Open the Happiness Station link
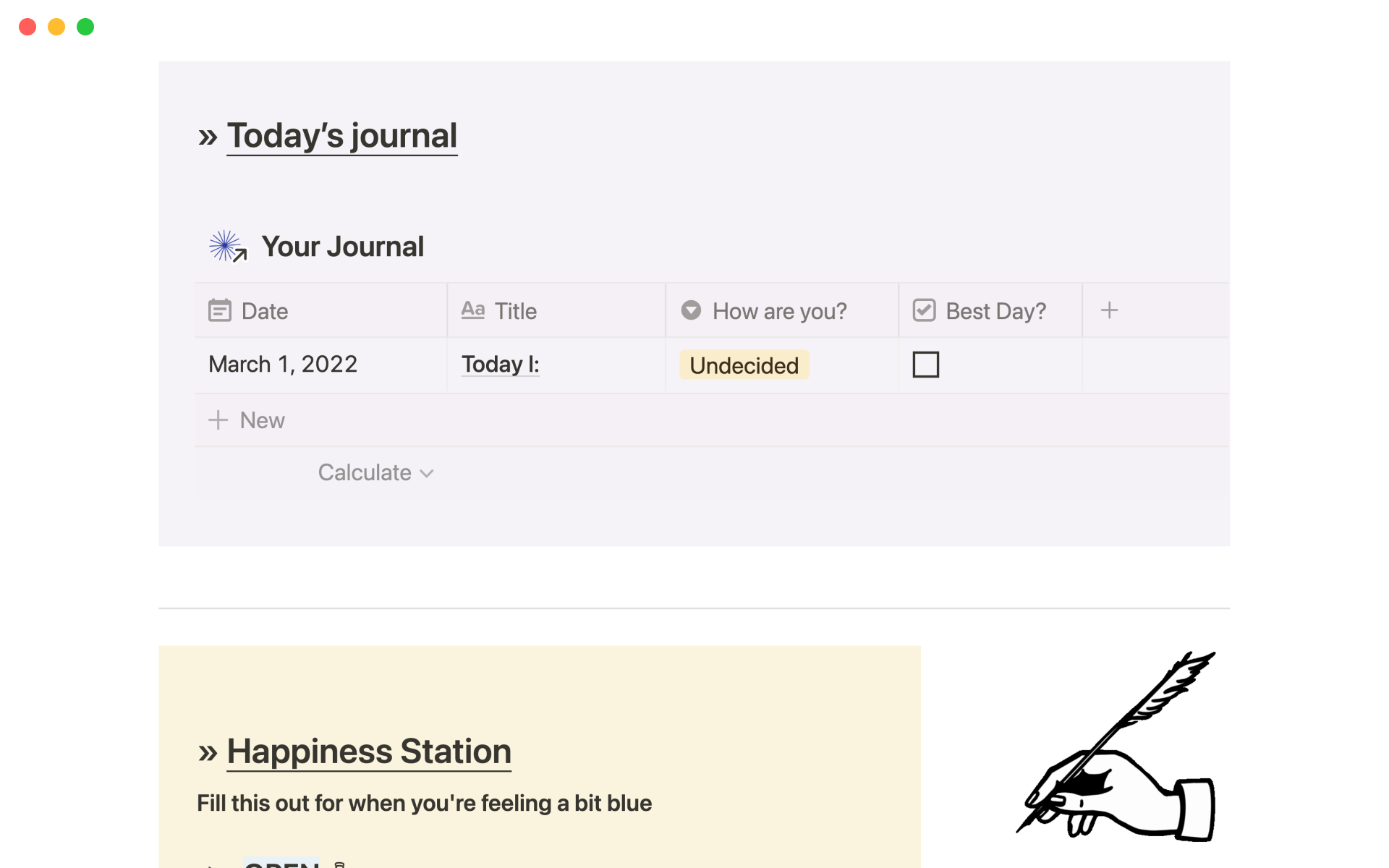This screenshot has height=868, width=1389. point(369,752)
